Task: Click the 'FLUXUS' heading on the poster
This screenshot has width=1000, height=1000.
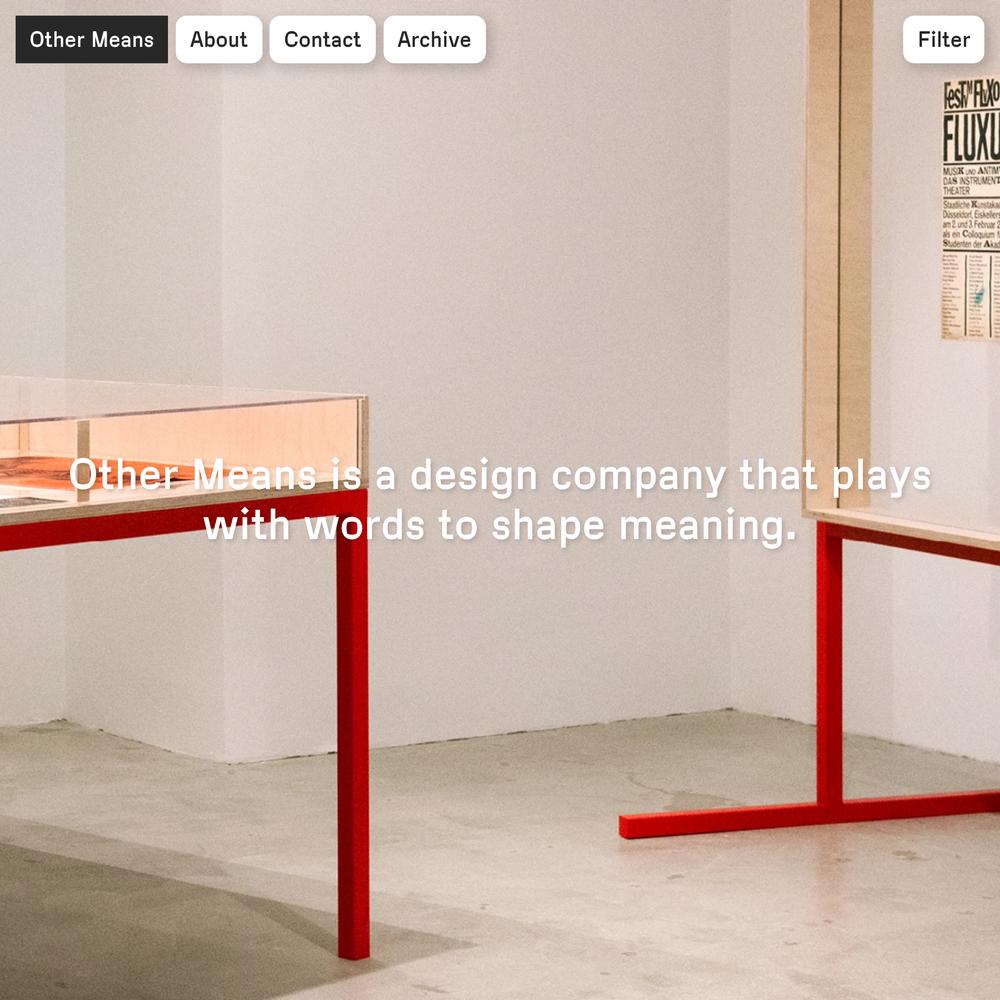Action: click(971, 137)
